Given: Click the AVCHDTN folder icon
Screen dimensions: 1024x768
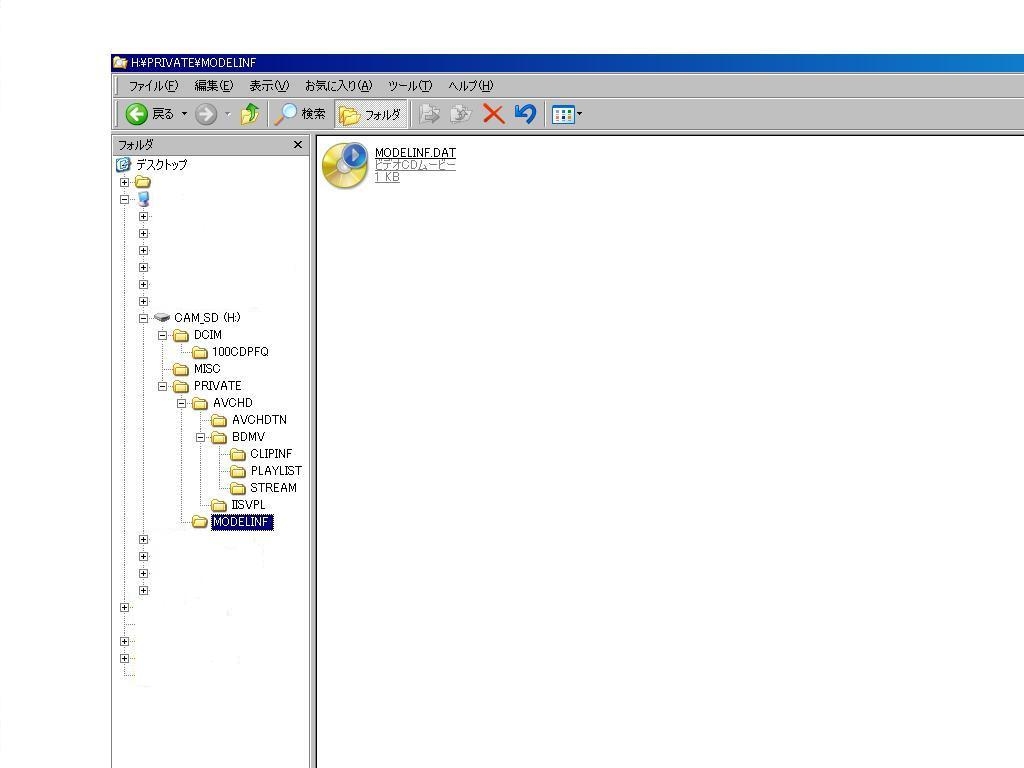Looking at the screenshot, I should [219, 420].
